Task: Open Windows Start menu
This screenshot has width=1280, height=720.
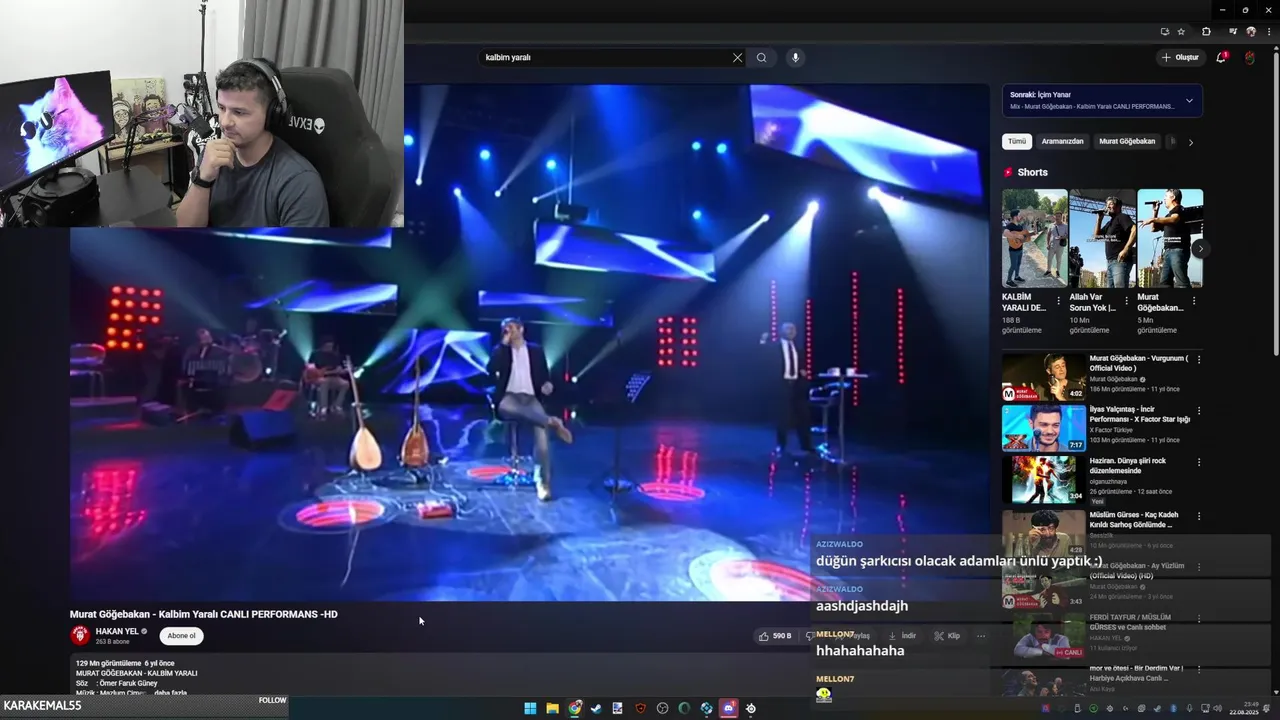Action: (x=530, y=708)
